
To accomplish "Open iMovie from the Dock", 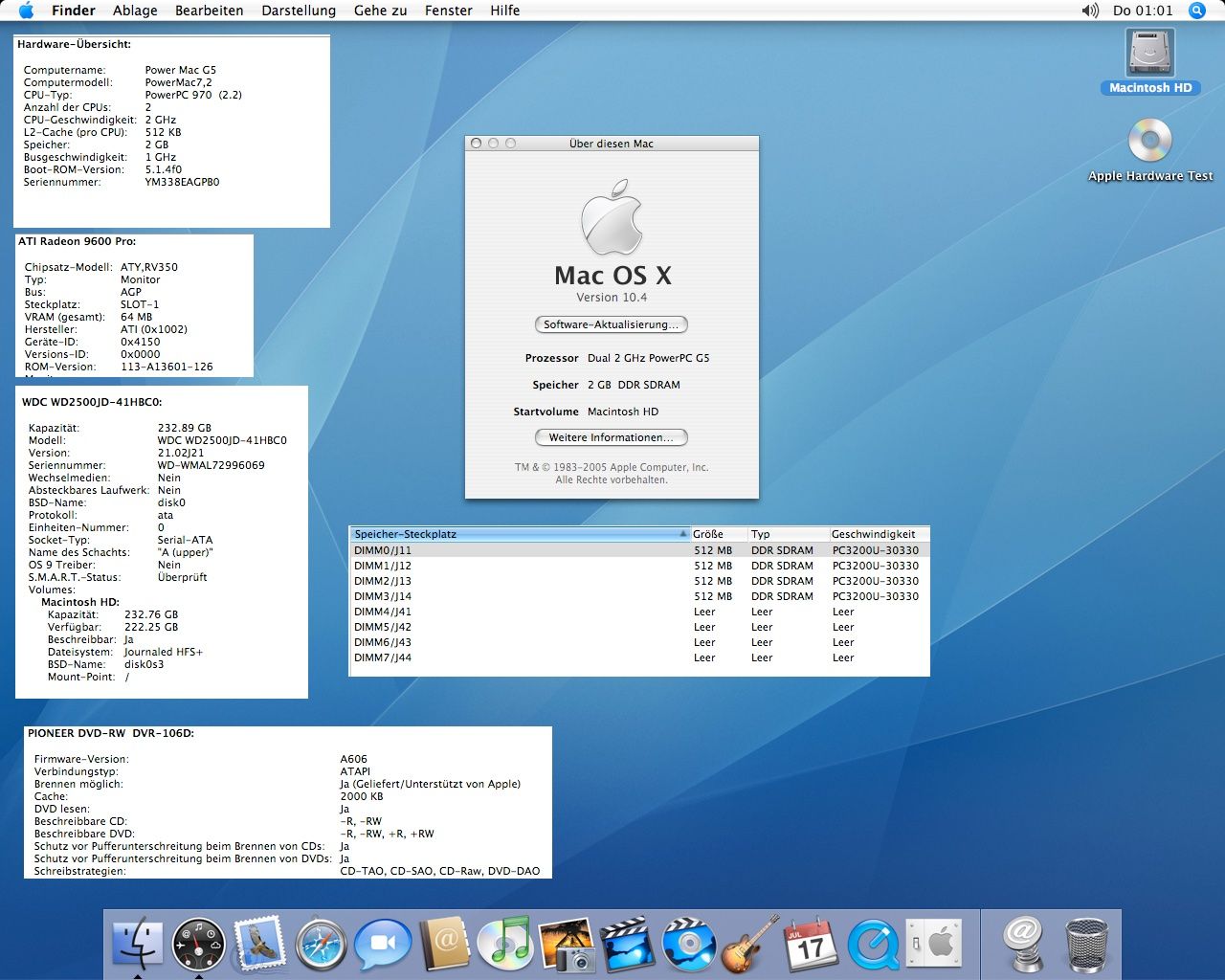I will click(x=627, y=944).
